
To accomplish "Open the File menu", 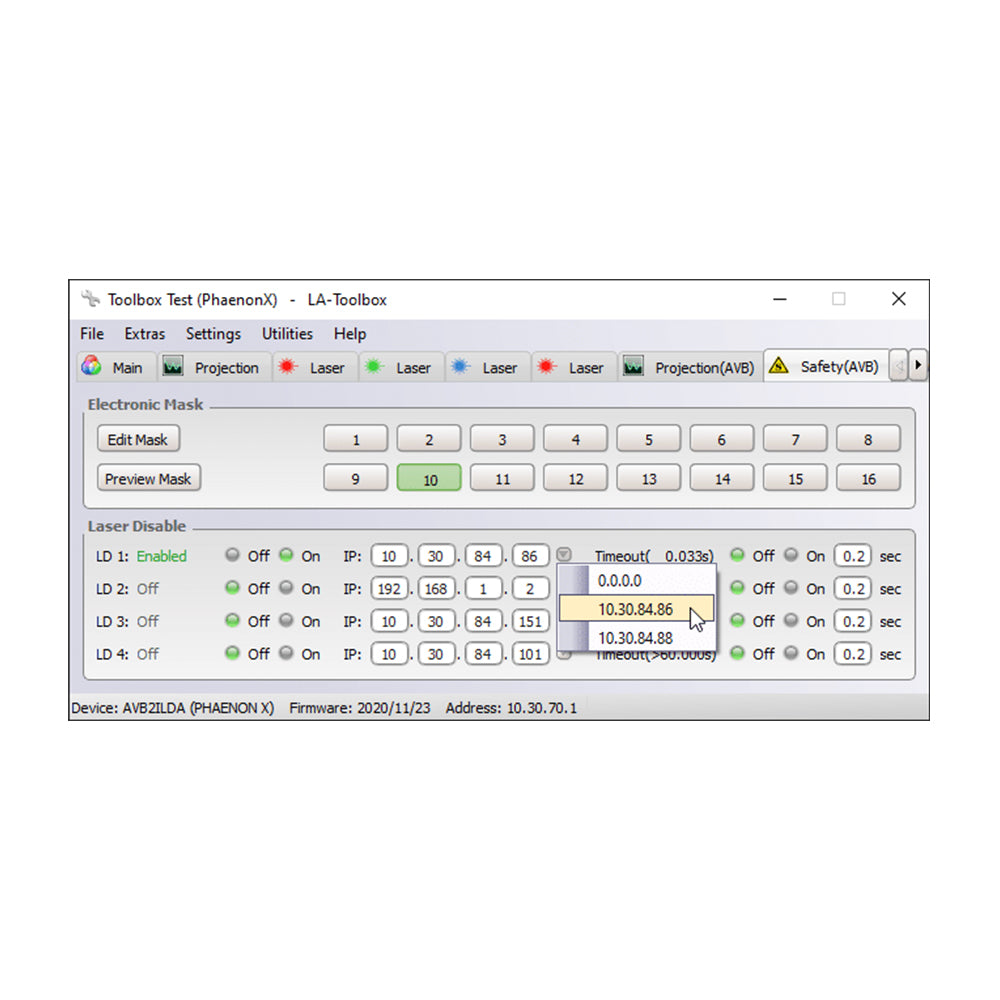I will tap(92, 334).
